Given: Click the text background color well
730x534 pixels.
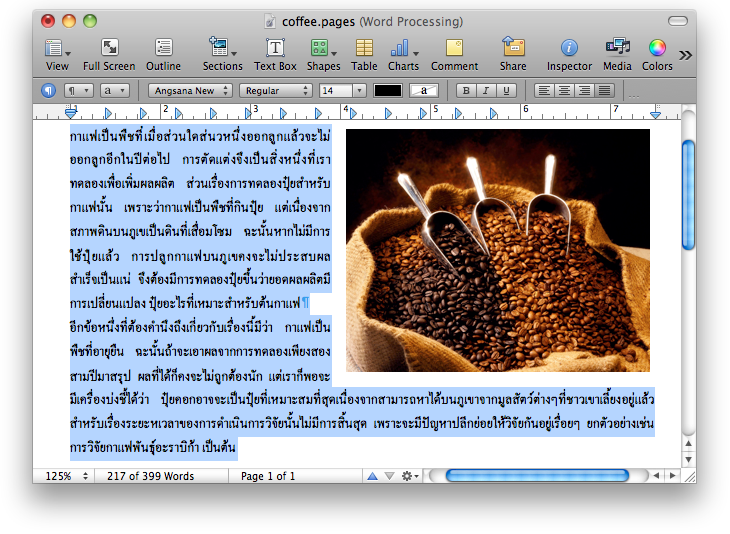Looking at the screenshot, I should [x=424, y=90].
